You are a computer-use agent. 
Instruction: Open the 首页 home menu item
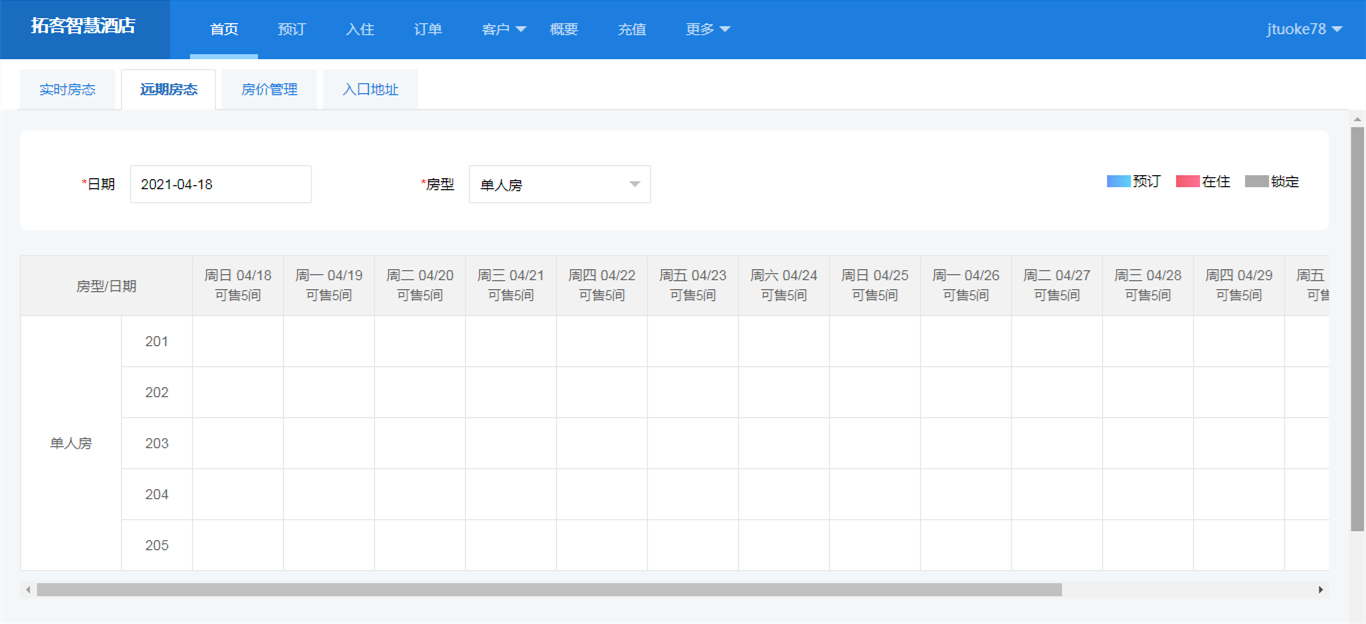pyautogui.click(x=224, y=29)
